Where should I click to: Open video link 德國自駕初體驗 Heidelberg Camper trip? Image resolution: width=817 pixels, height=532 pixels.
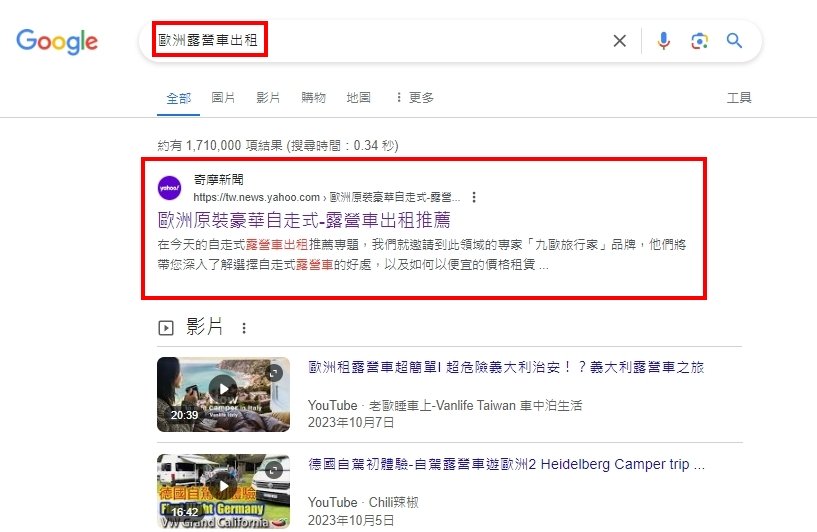pyautogui.click(x=506, y=464)
